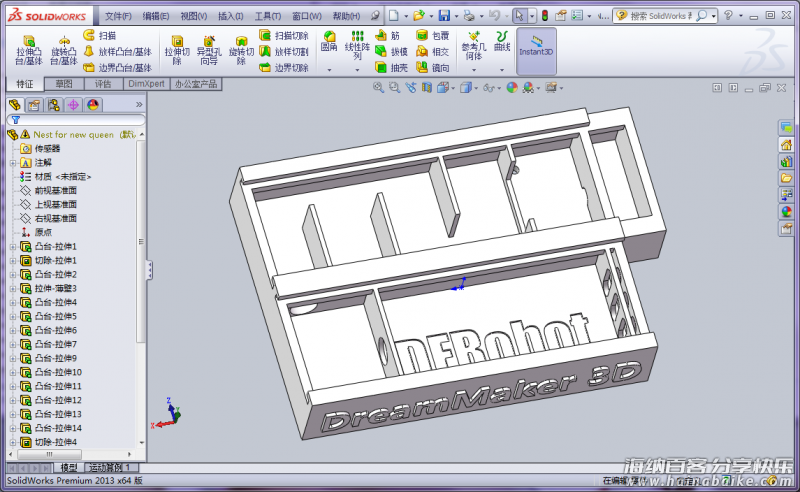Select the Extruded Boss/Base (拉伸凸台/基体) tool

point(29,50)
